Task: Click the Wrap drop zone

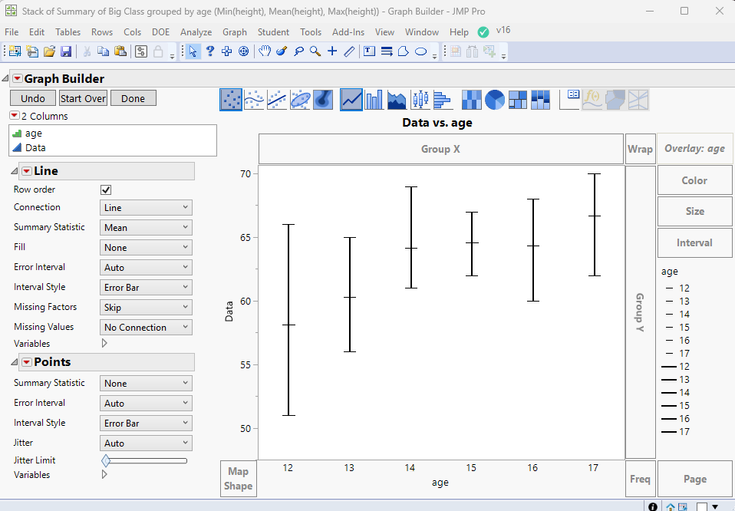Action: point(640,149)
